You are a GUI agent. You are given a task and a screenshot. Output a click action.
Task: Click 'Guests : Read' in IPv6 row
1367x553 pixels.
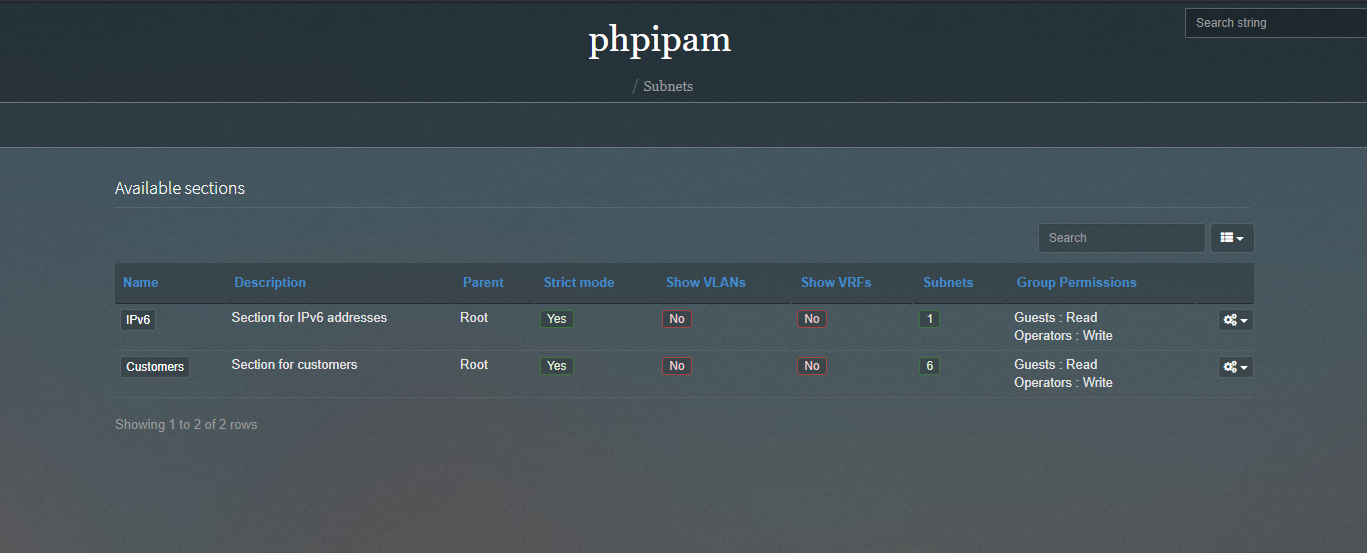point(1055,317)
